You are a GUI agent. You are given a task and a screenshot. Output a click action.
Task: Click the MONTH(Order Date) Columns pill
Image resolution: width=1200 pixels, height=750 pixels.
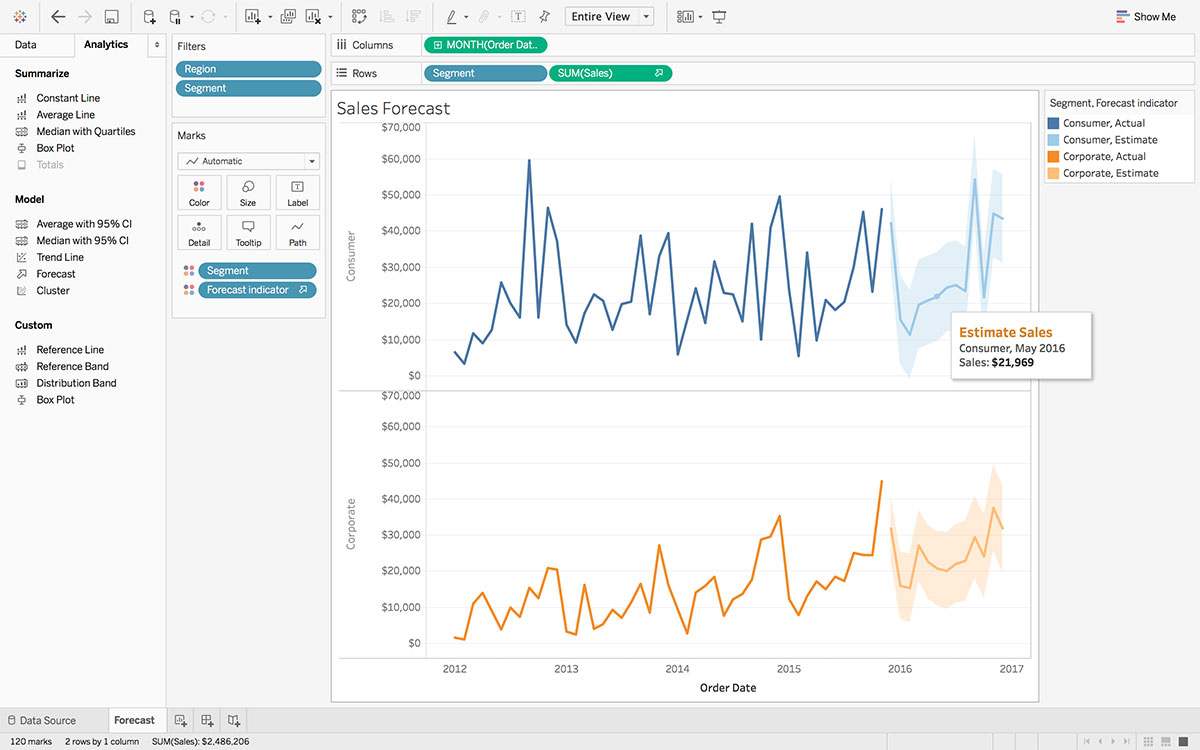(485, 45)
